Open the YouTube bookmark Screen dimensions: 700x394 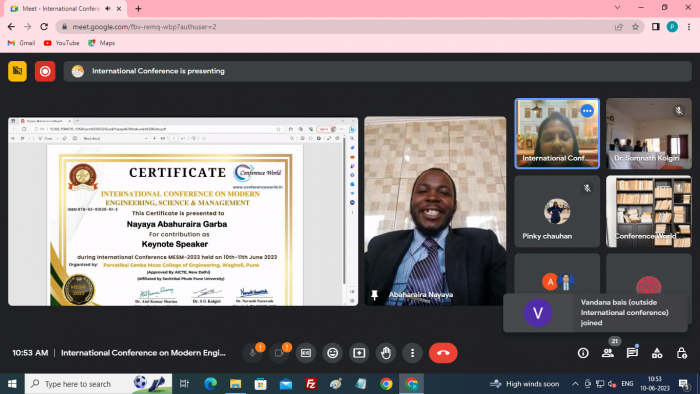(62, 43)
